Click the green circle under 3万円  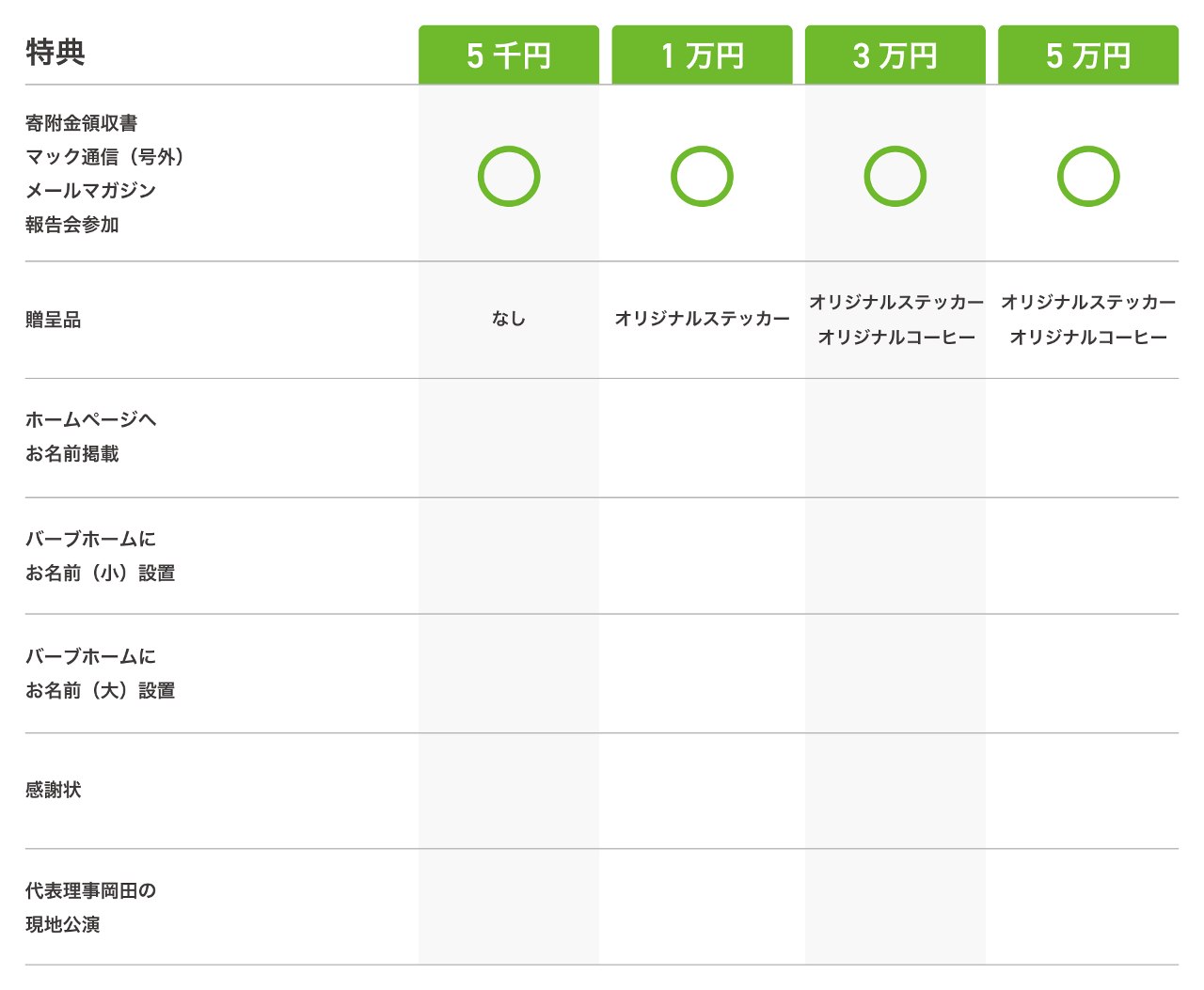click(x=895, y=176)
